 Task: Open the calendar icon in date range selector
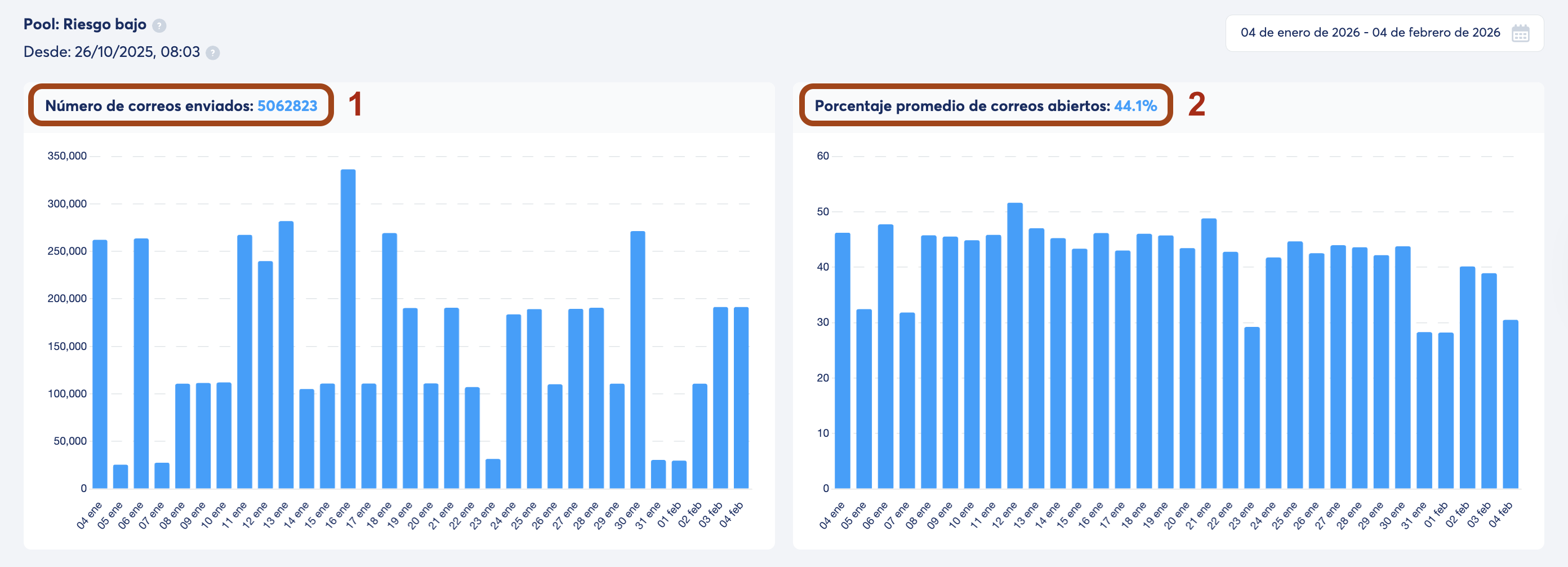click(x=1521, y=33)
